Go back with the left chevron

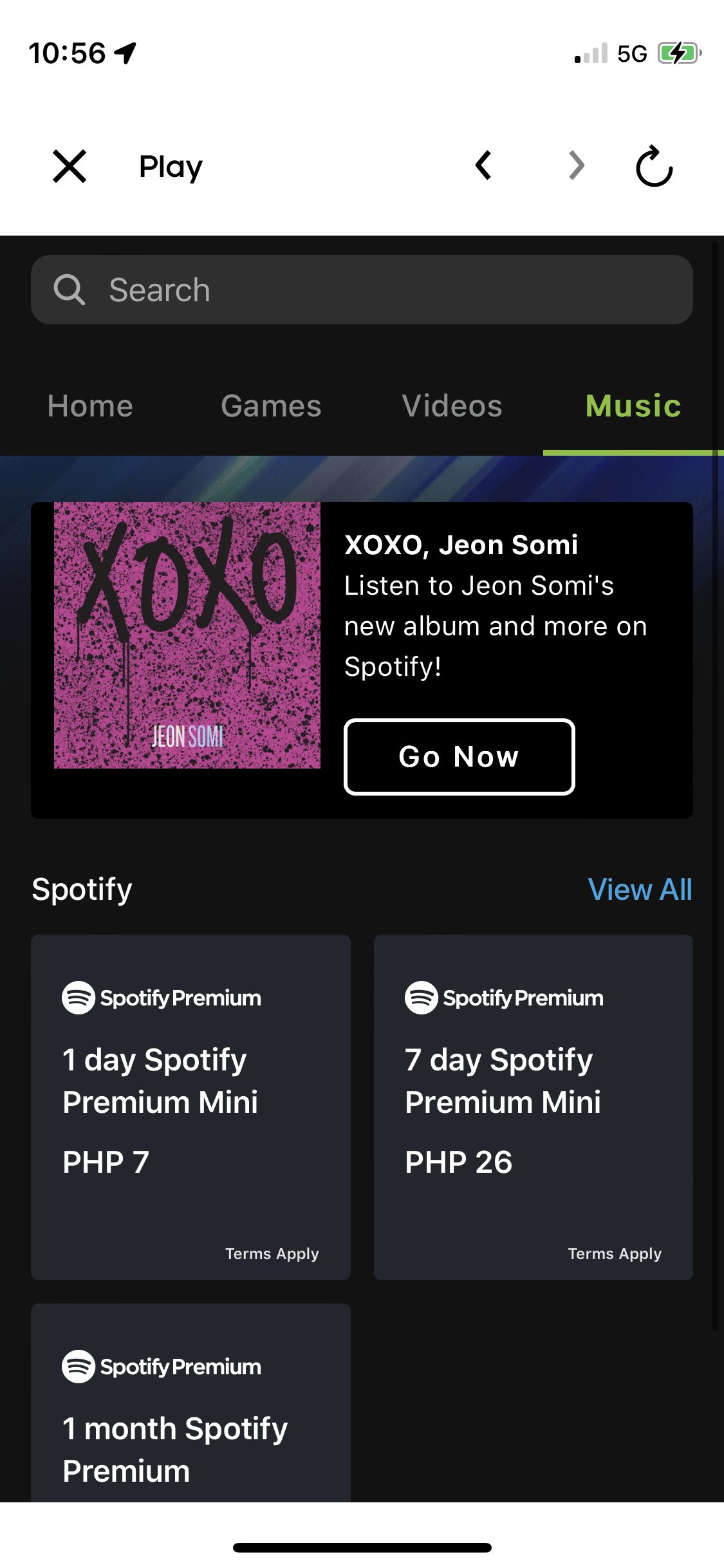(x=483, y=165)
